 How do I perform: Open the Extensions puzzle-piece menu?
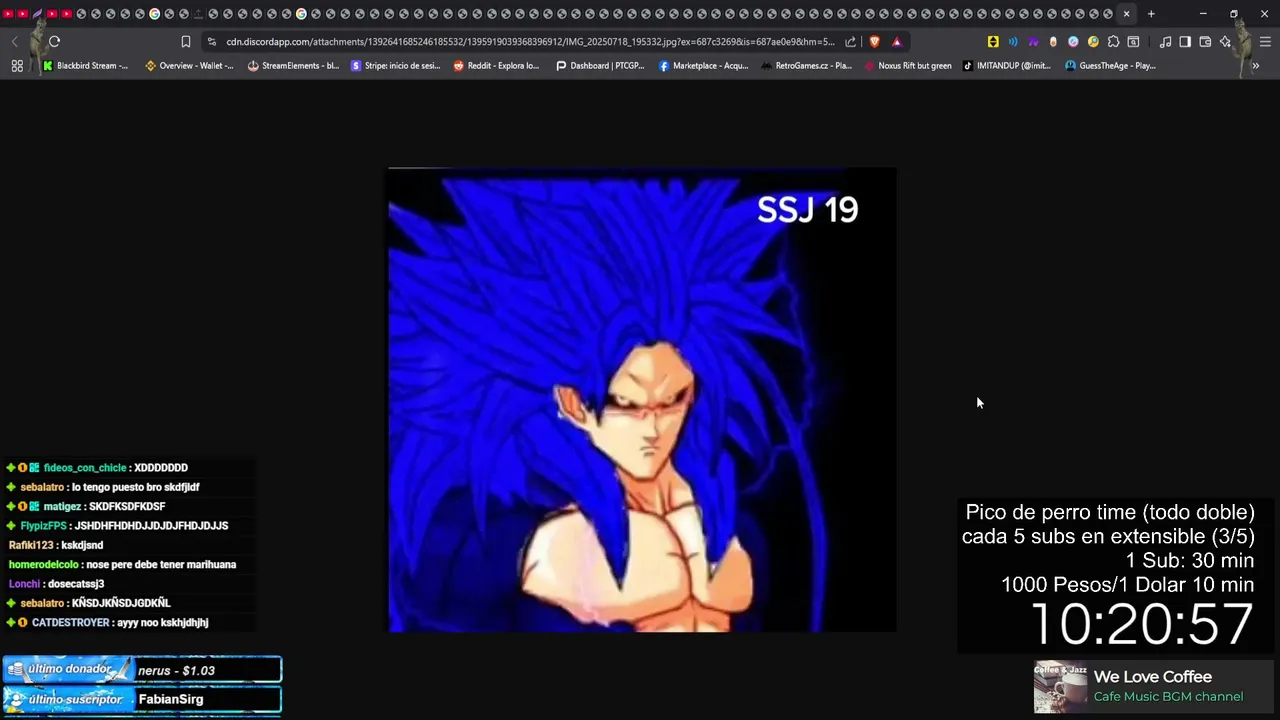point(1113,42)
